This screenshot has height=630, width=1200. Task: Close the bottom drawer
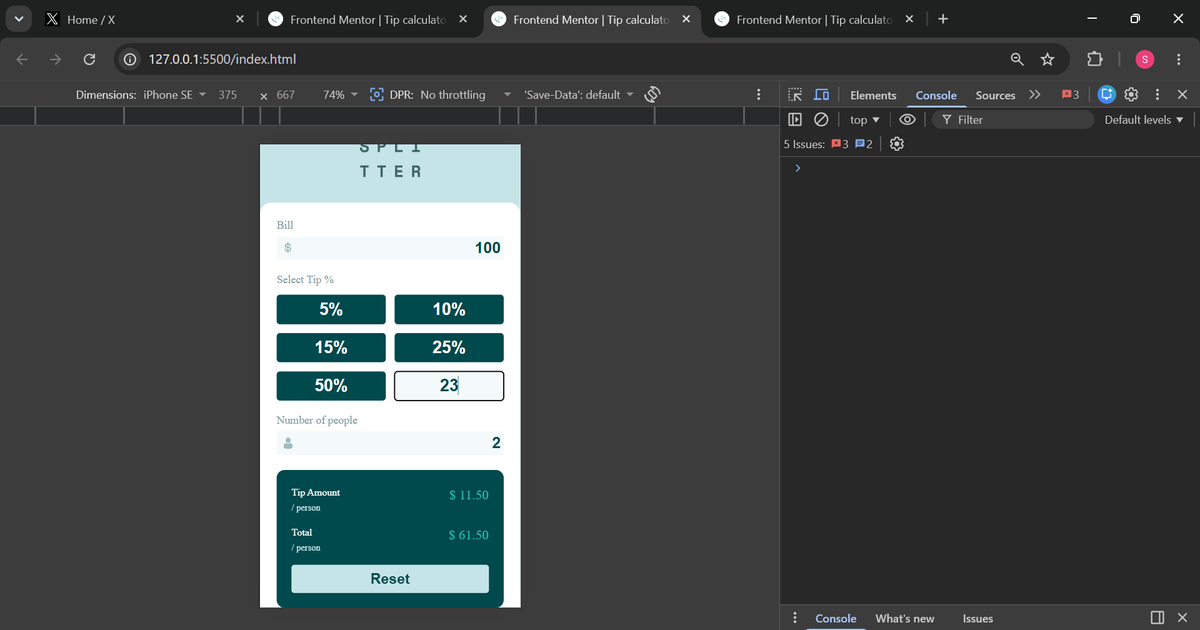coord(1182,618)
